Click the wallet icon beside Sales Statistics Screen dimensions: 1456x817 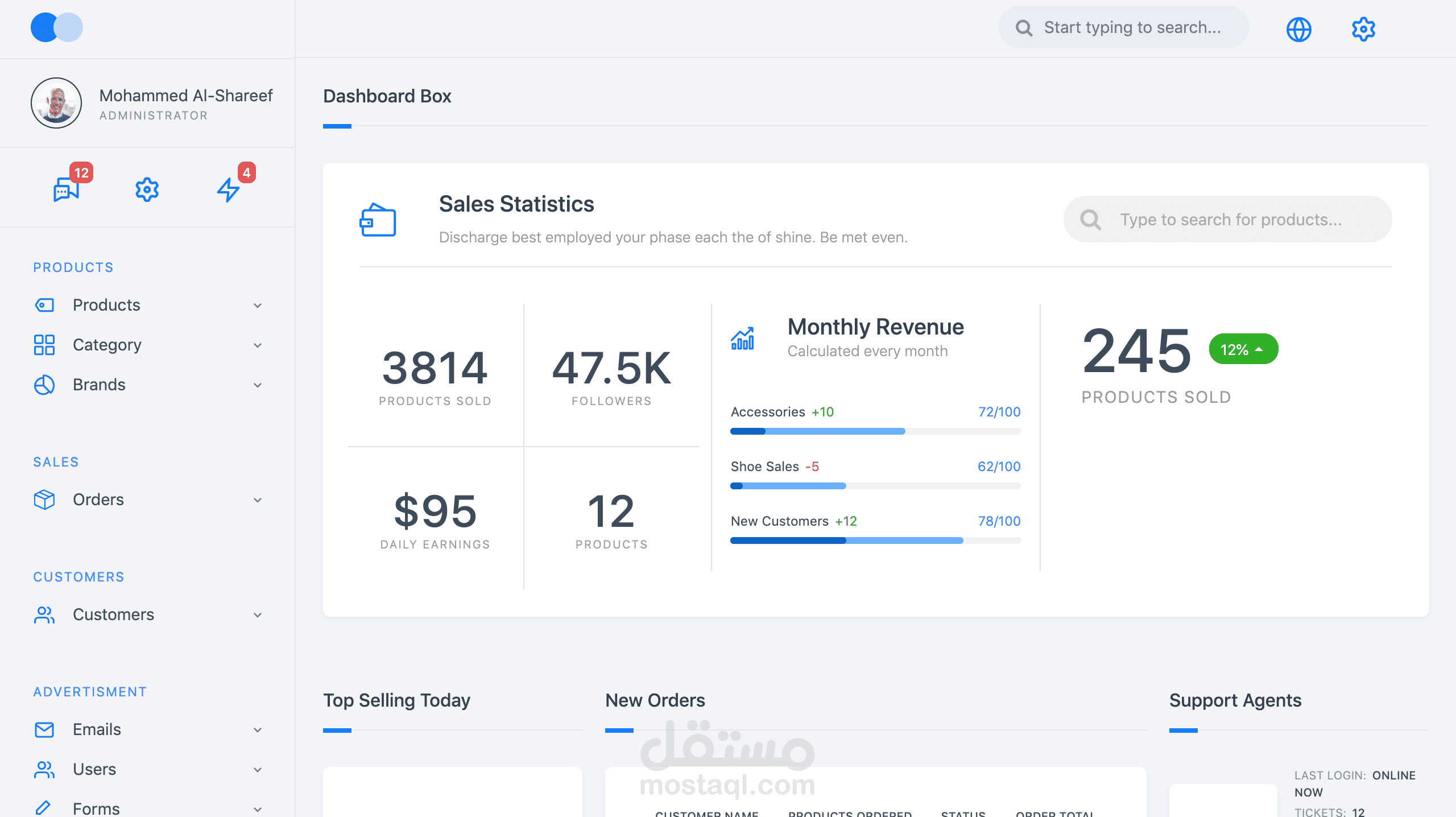378,220
